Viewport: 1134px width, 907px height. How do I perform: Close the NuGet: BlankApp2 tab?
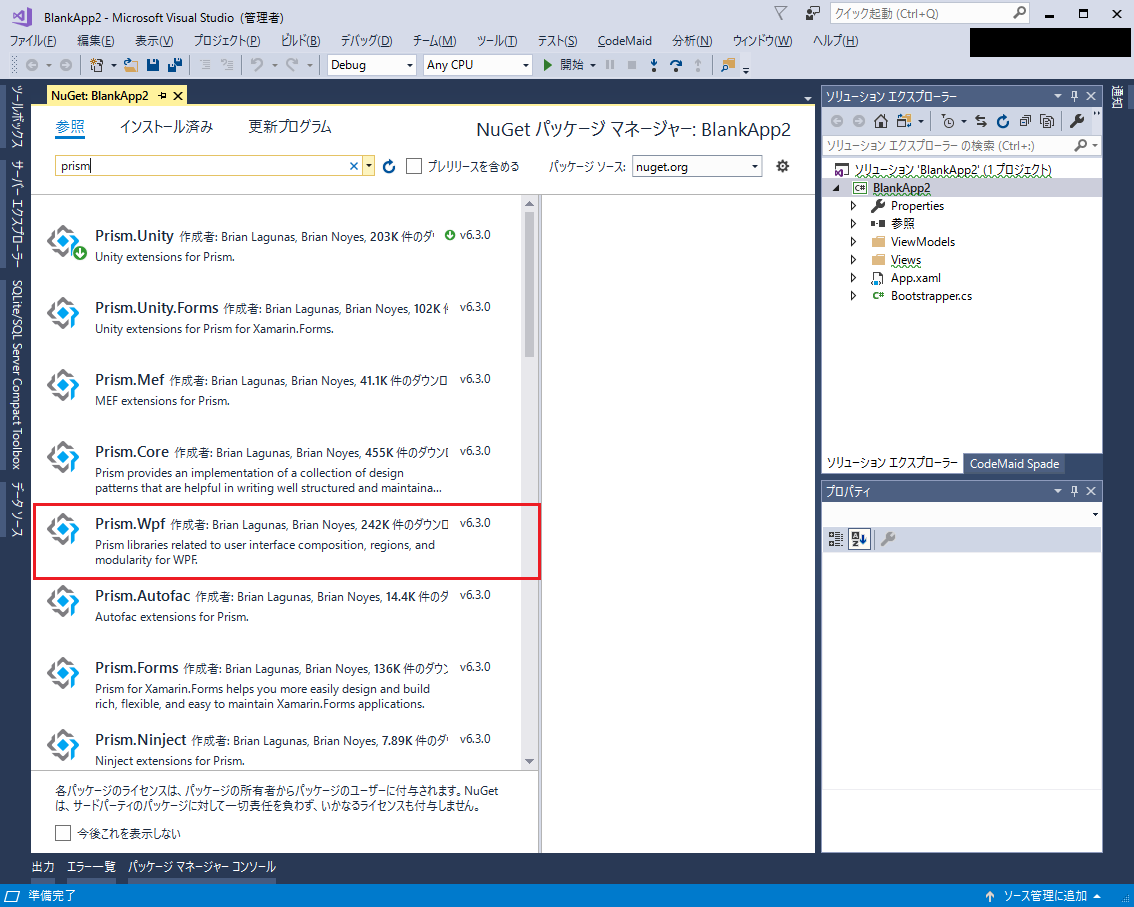click(x=178, y=95)
